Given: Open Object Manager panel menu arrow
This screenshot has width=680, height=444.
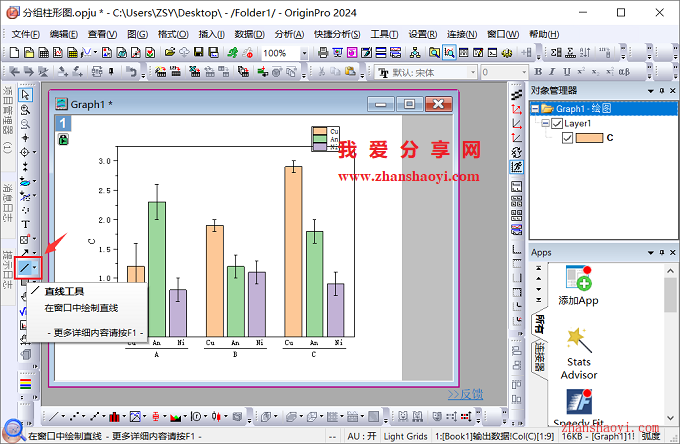Looking at the screenshot, I should [x=651, y=91].
